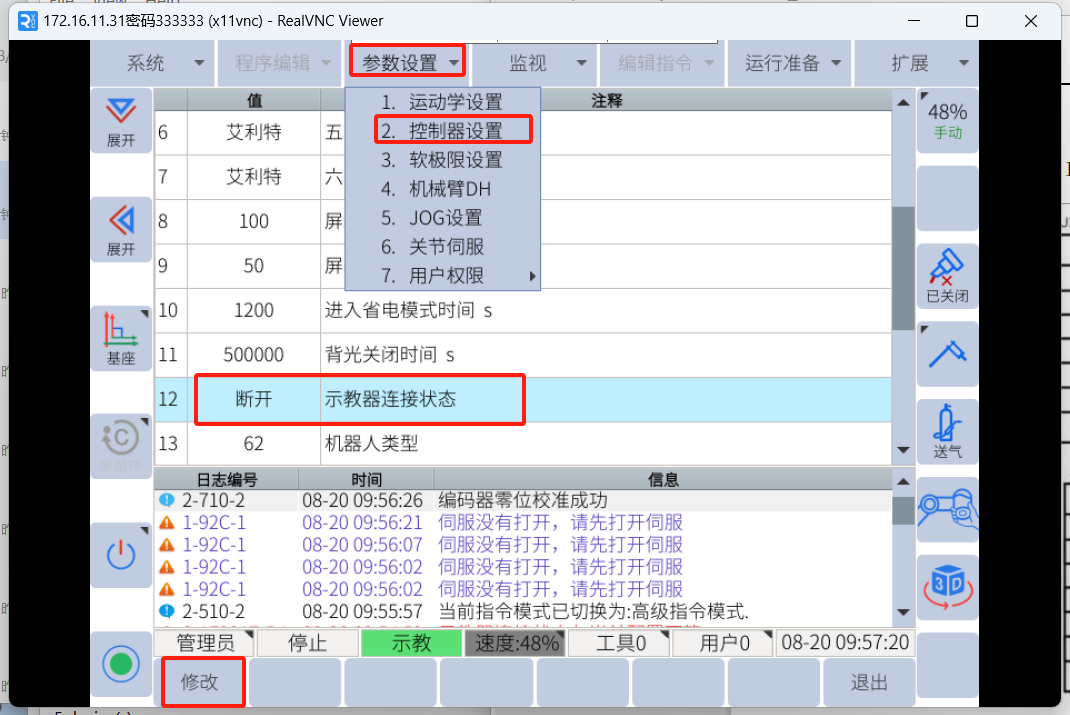Viewport: 1070px width, 715px height.
Task: Toggle the 已关闭 welding robot icon
Action: 947,275
